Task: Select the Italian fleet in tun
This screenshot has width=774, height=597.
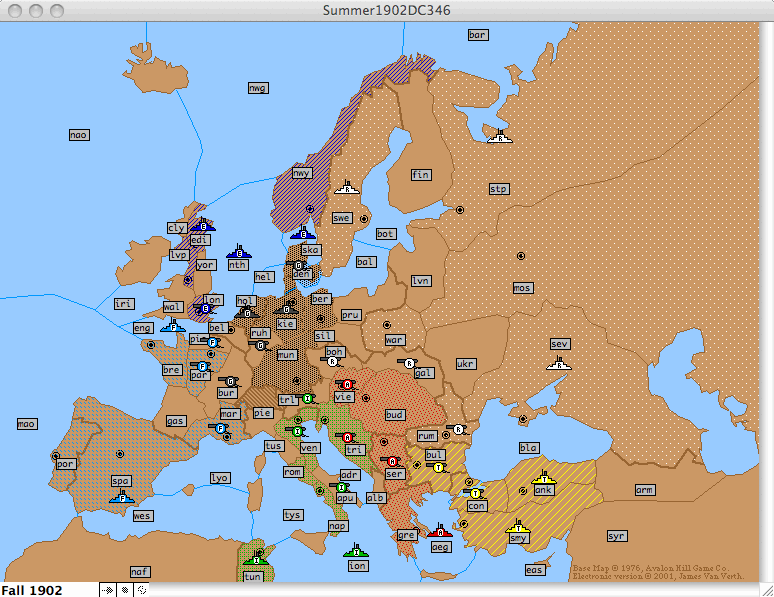Action: tap(256, 559)
